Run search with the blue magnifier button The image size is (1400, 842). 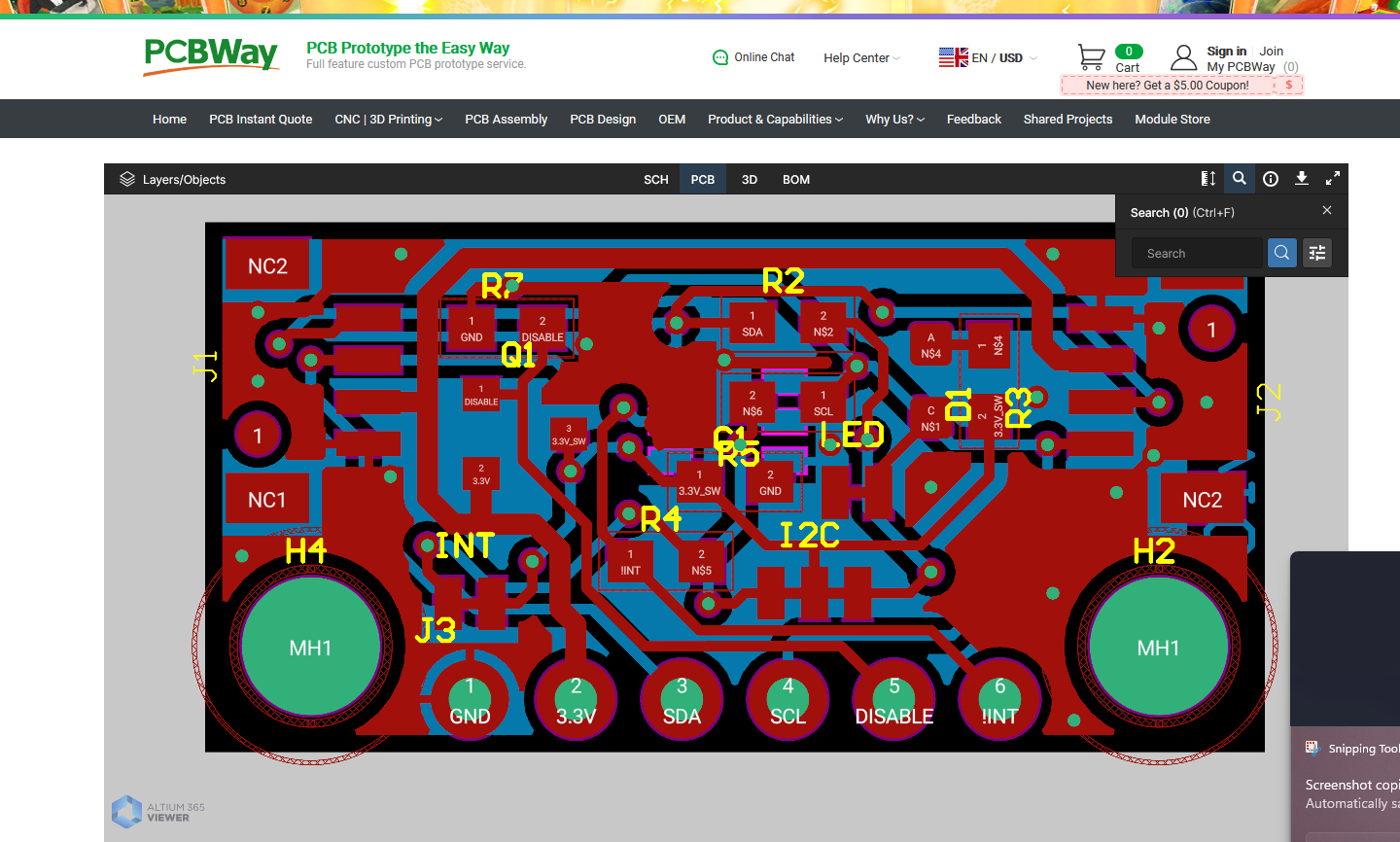(x=1282, y=253)
